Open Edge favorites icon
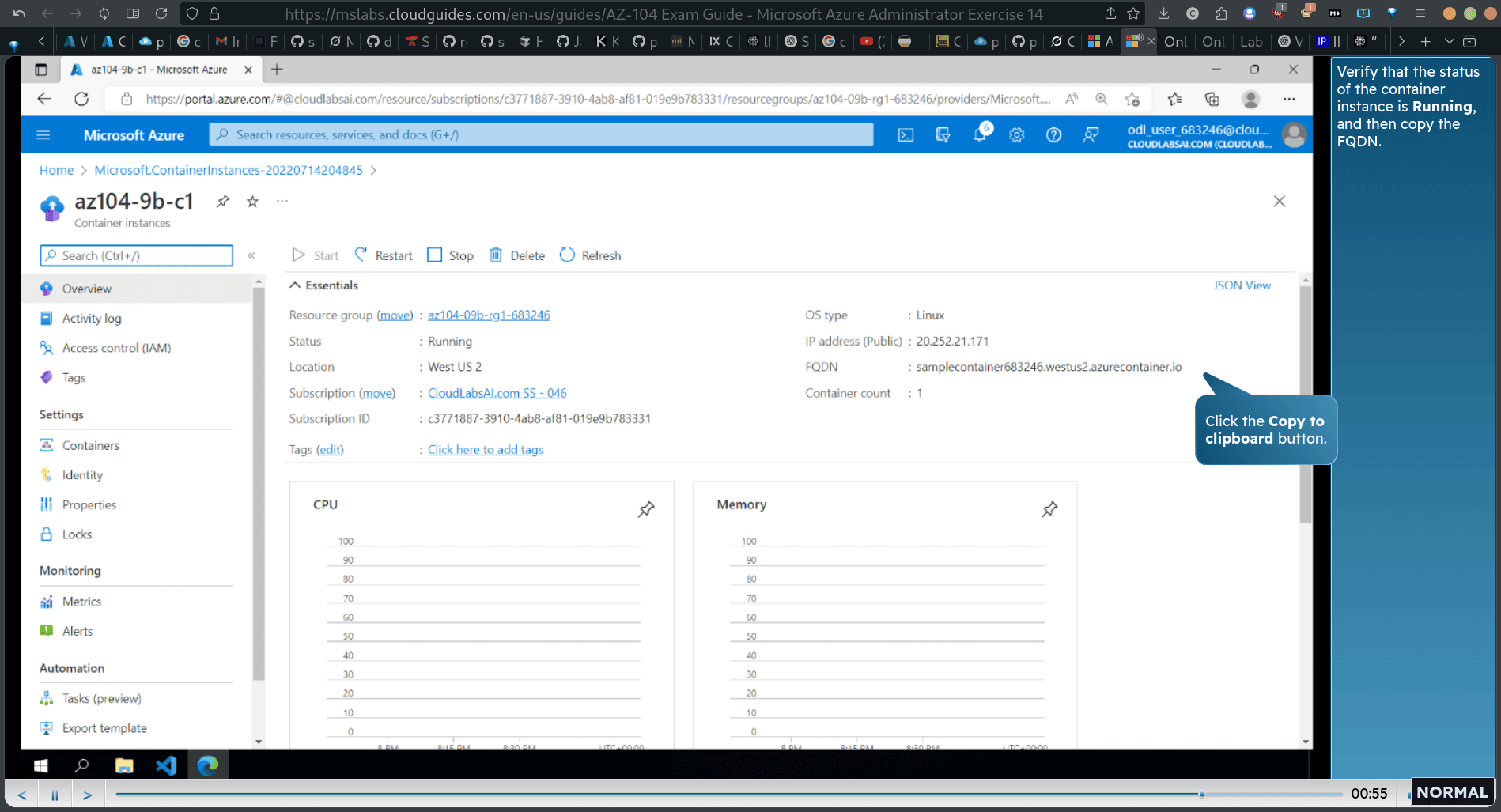The image size is (1501, 812). [1174, 99]
